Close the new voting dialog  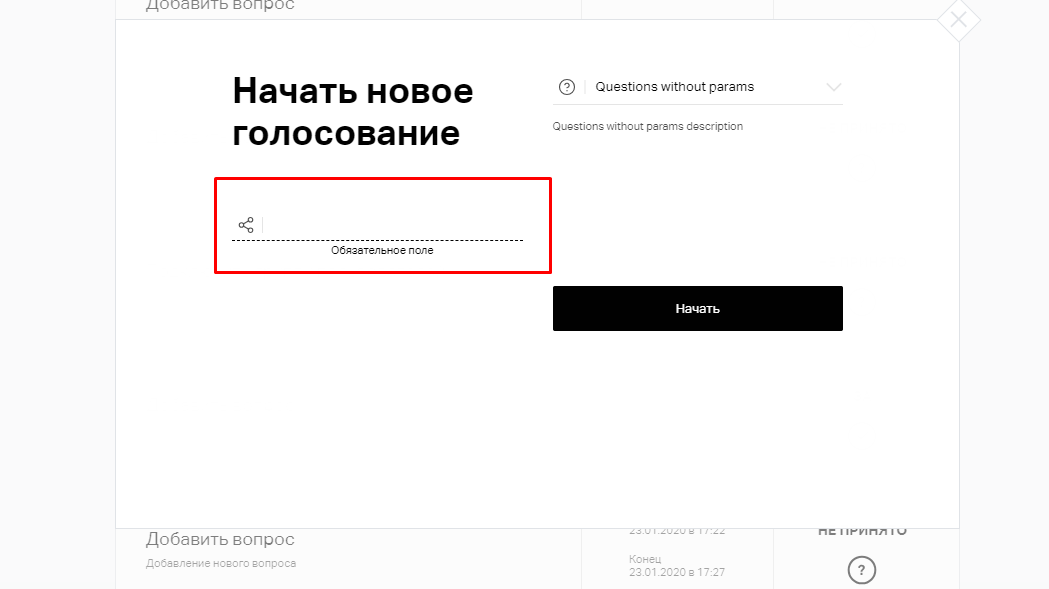click(x=958, y=20)
